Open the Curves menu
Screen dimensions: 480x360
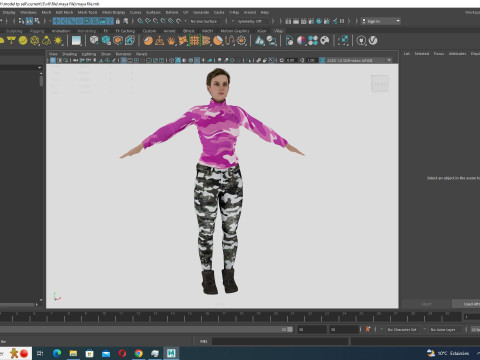point(135,12)
